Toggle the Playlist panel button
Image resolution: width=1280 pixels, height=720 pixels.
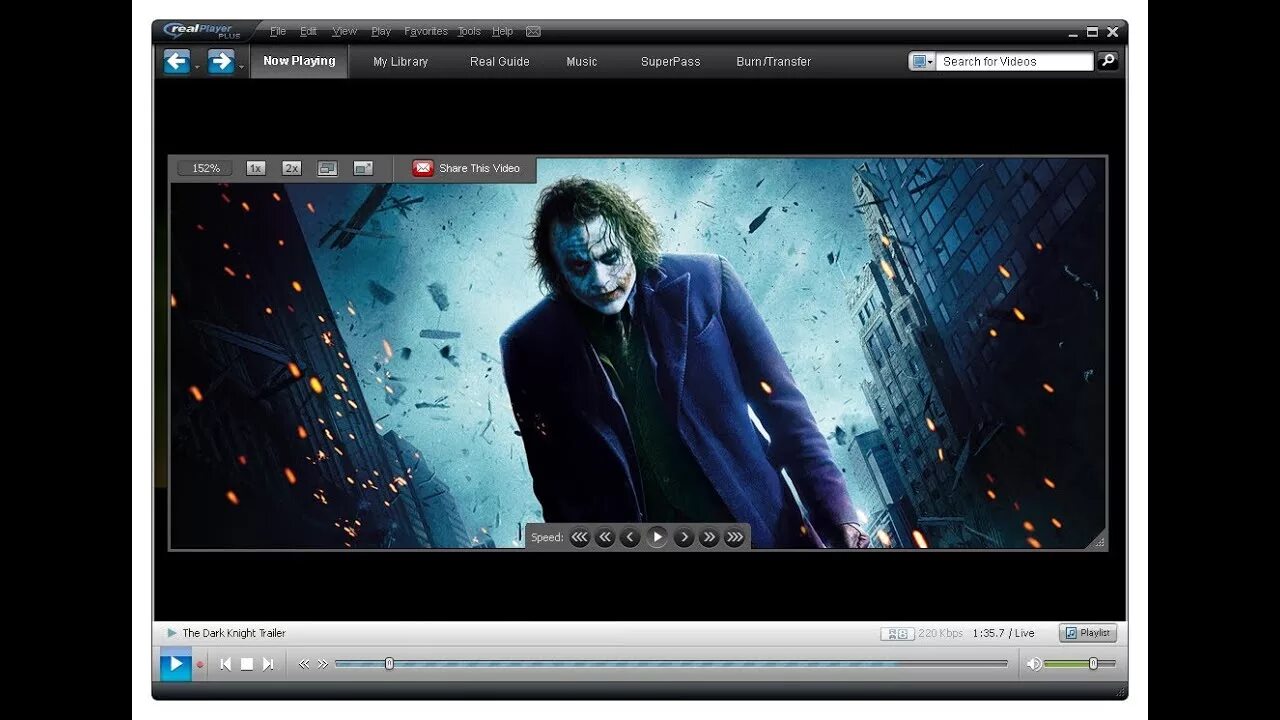(1088, 633)
